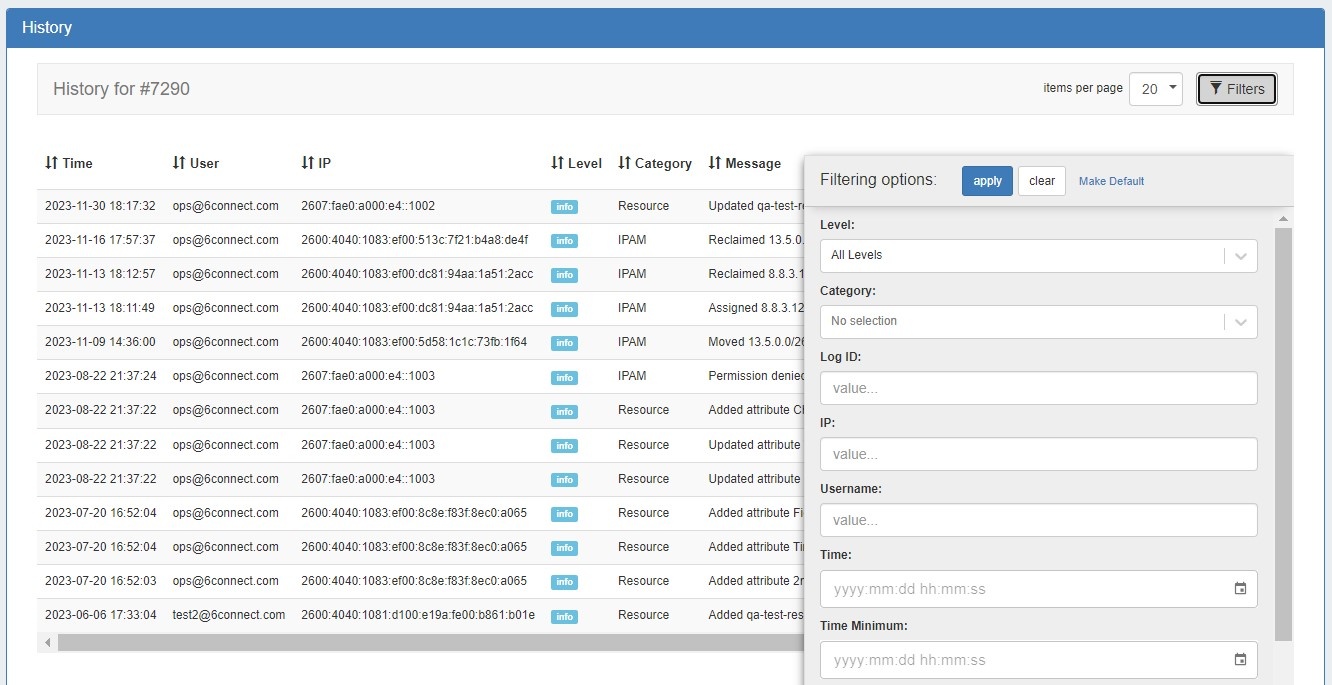Click the Log ID input field

tap(1038, 388)
